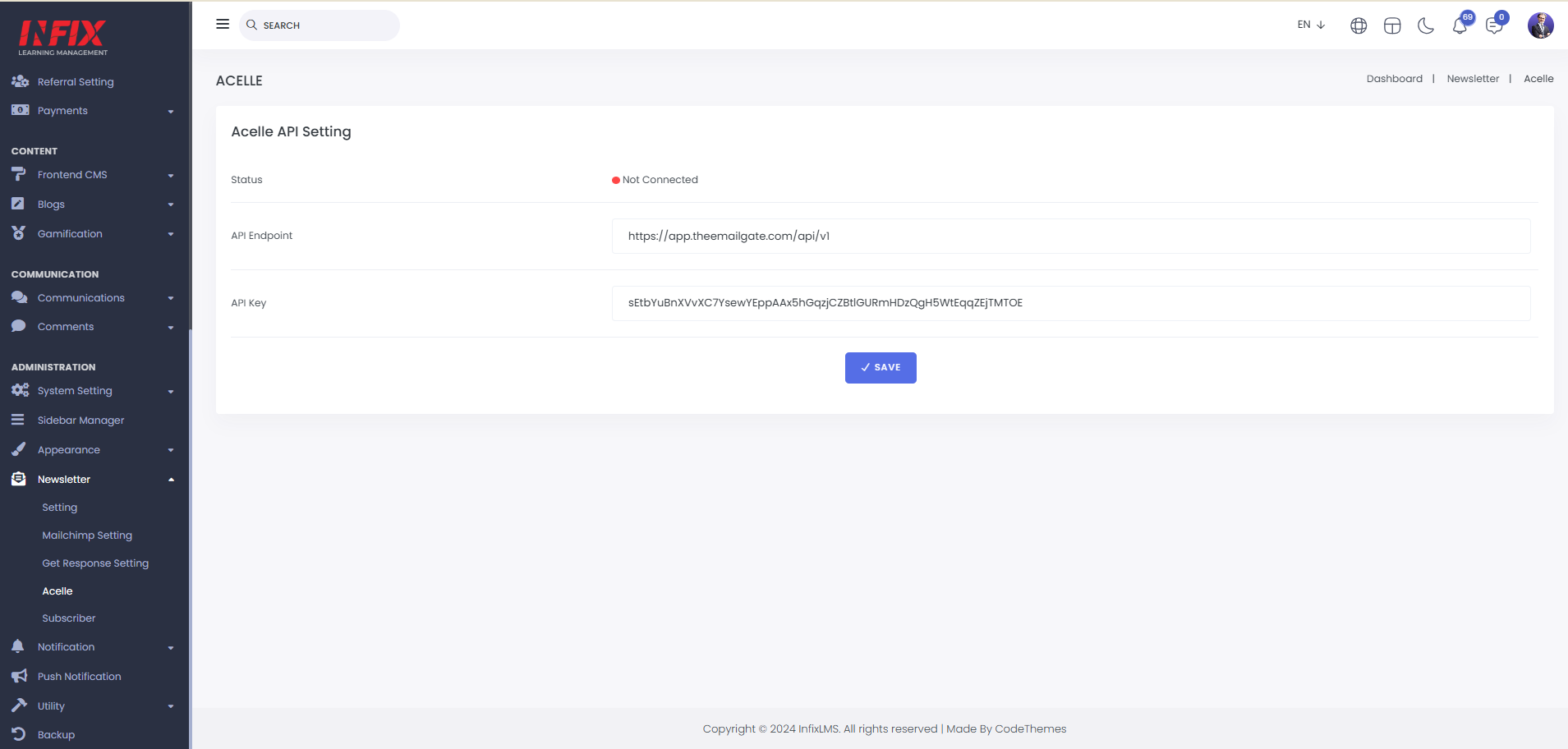Click the Referral Setting icon
The height and width of the screenshot is (749, 1568).
[20, 81]
